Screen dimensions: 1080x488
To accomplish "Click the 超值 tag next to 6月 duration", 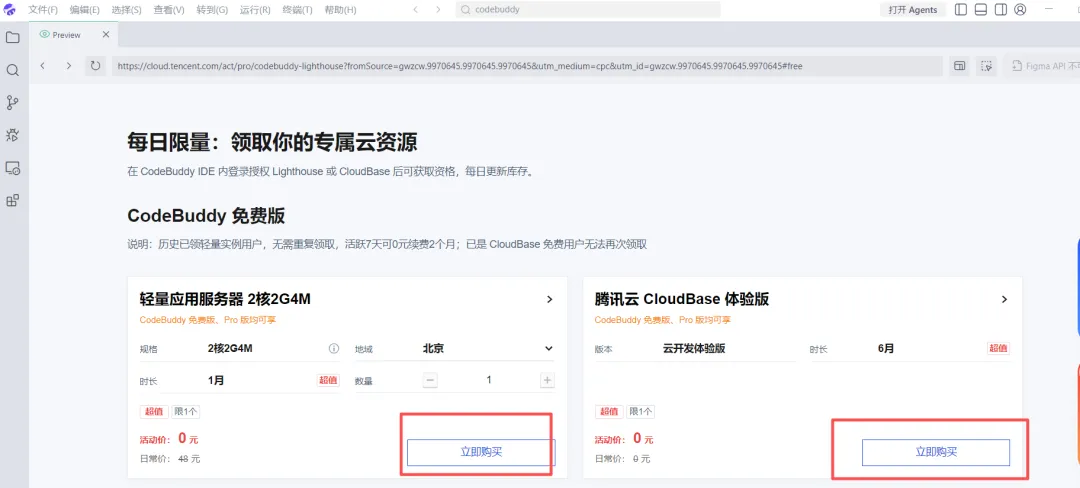I will (x=999, y=348).
